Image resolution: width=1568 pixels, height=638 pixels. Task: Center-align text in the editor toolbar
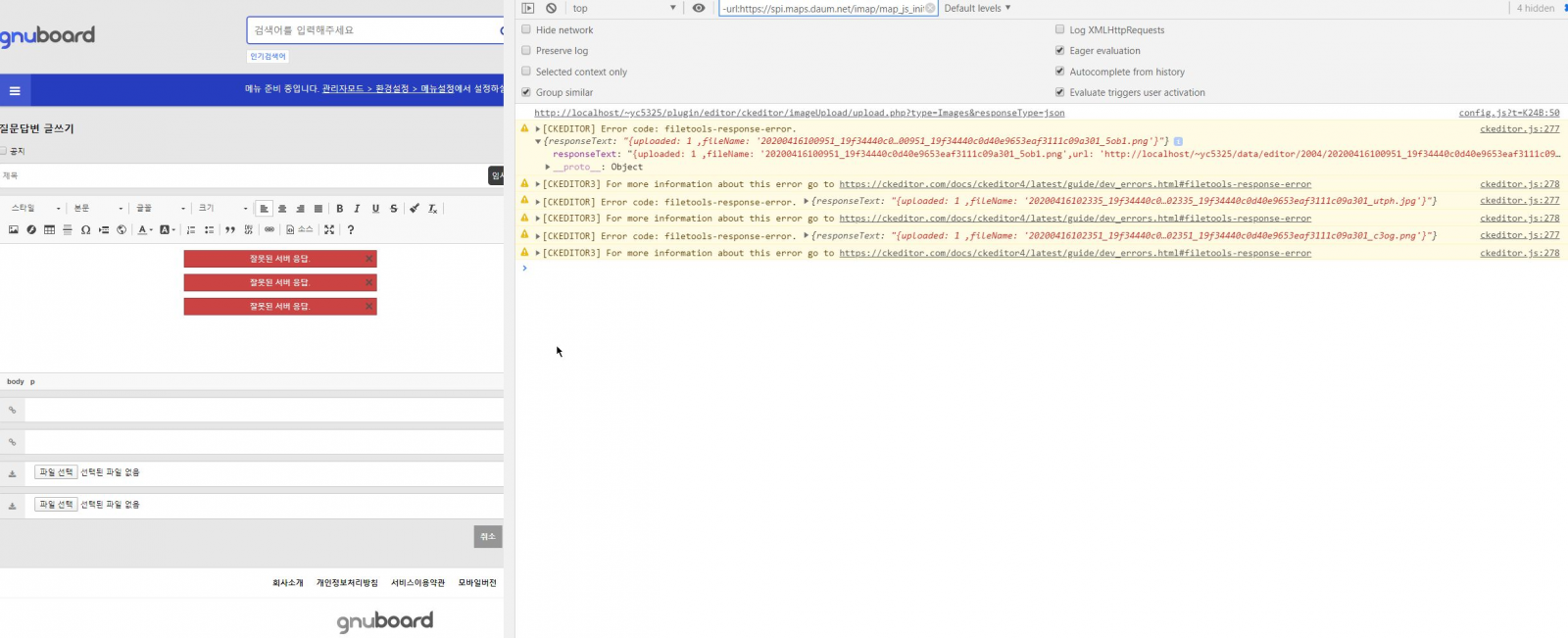(282, 209)
